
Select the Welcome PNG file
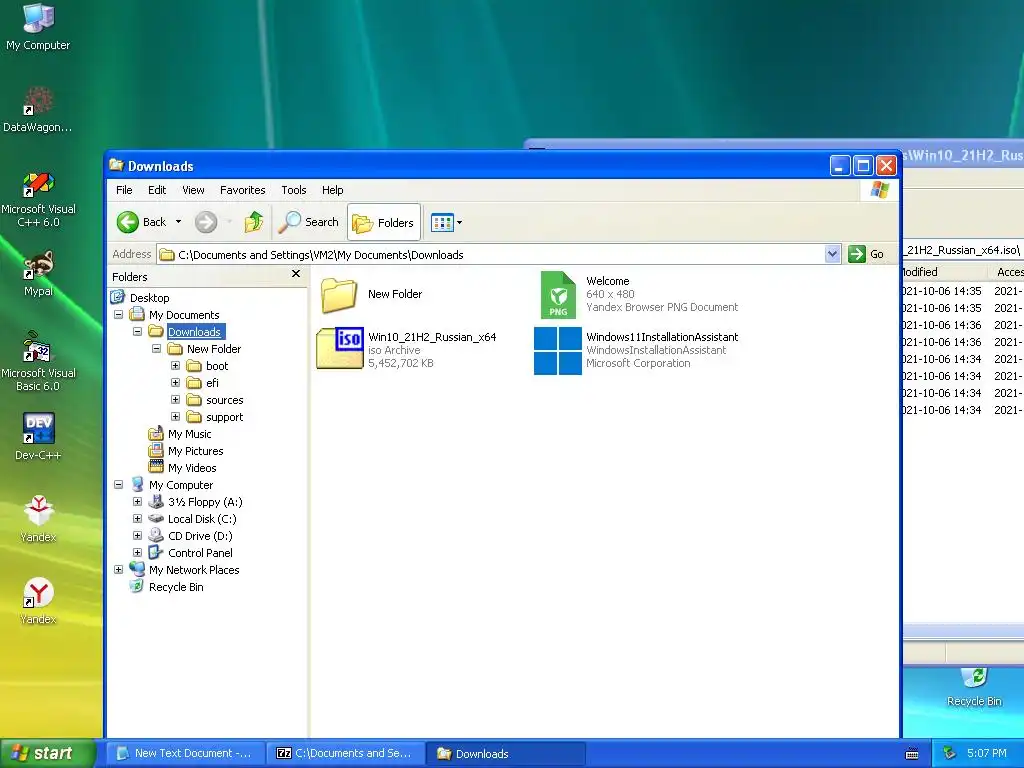click(x=638, y=294)
